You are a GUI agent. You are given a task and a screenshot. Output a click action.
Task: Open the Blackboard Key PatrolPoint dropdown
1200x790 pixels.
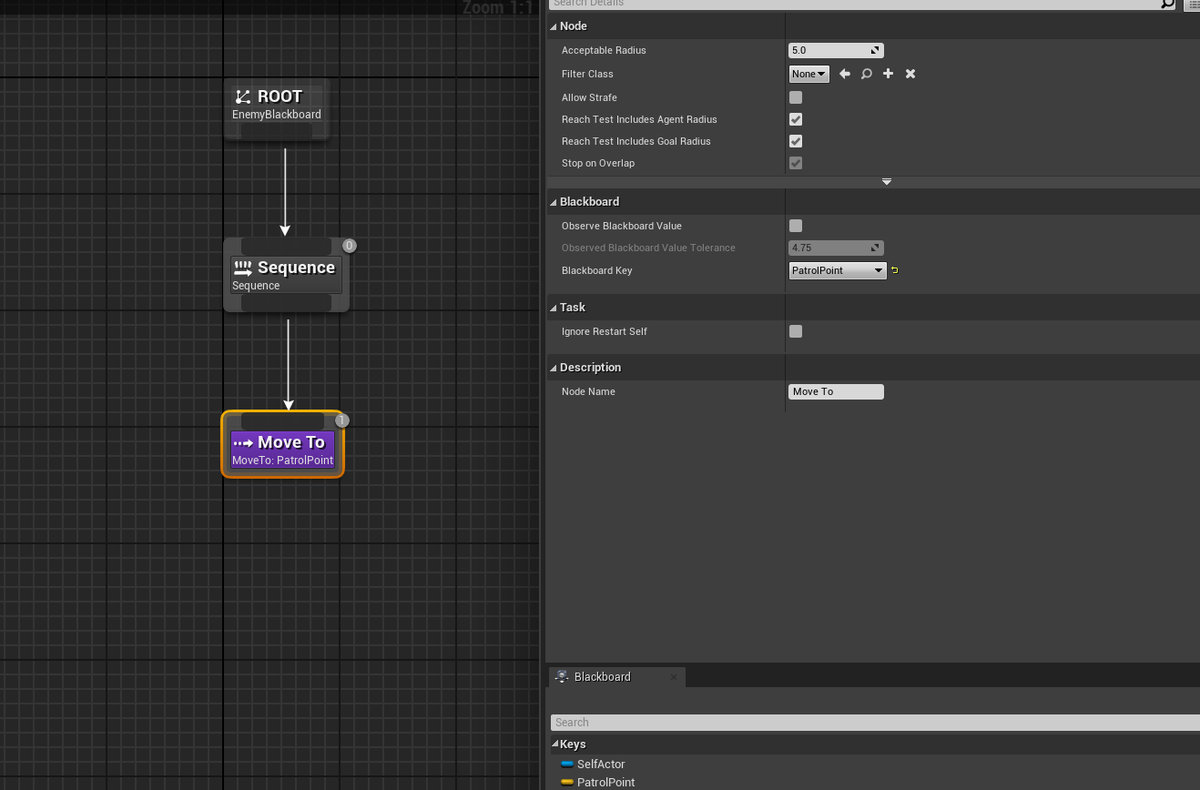(x=838, y=271)
